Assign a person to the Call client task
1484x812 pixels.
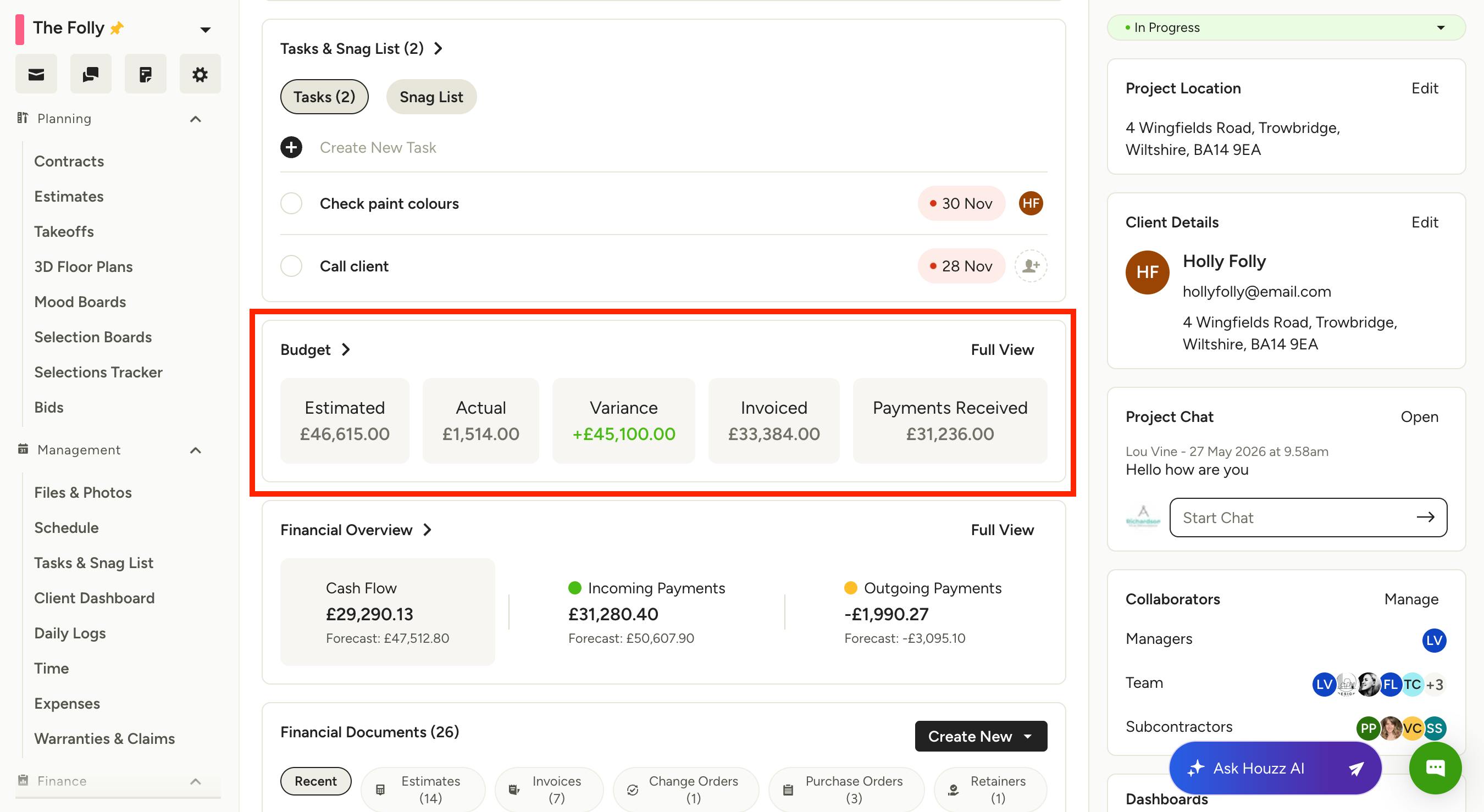pos(1031,266)
